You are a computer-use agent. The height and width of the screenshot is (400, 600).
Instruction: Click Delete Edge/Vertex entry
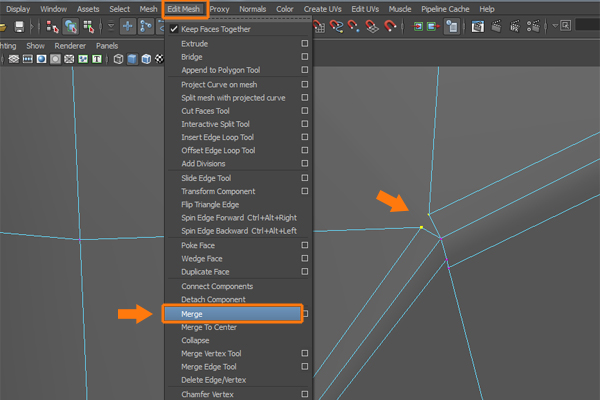[214, 380]
